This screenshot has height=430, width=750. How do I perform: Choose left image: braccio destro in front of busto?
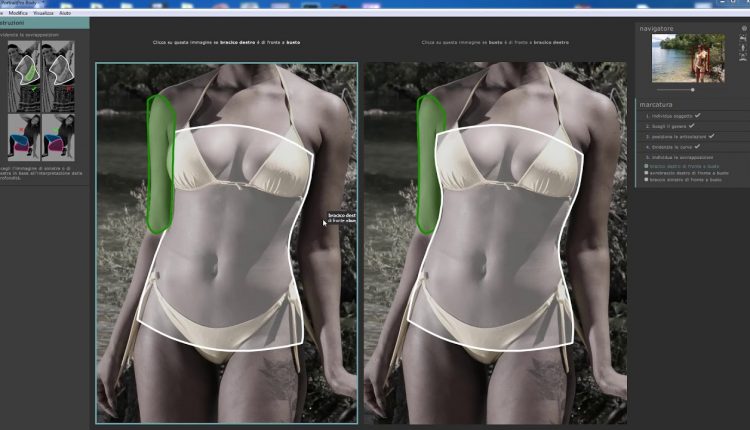(x=227, y=243)
